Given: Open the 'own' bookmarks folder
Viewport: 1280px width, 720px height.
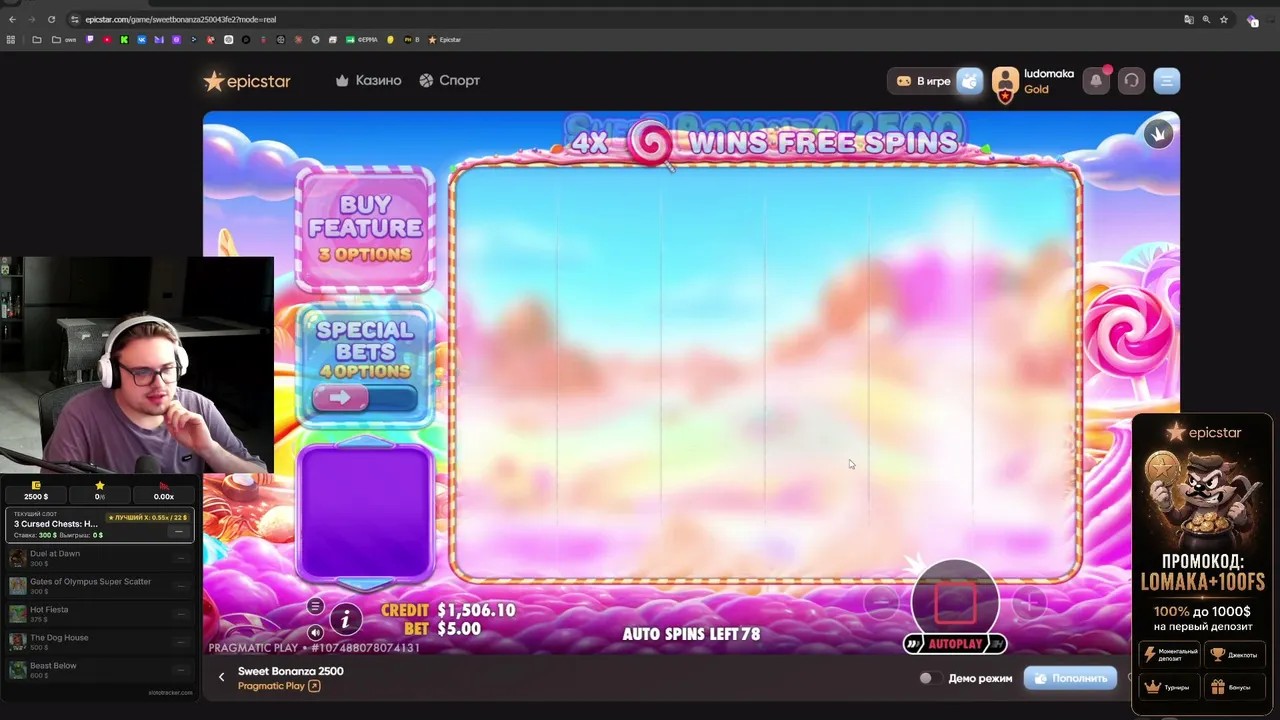Looking at the screenshot, I should 63,40.
